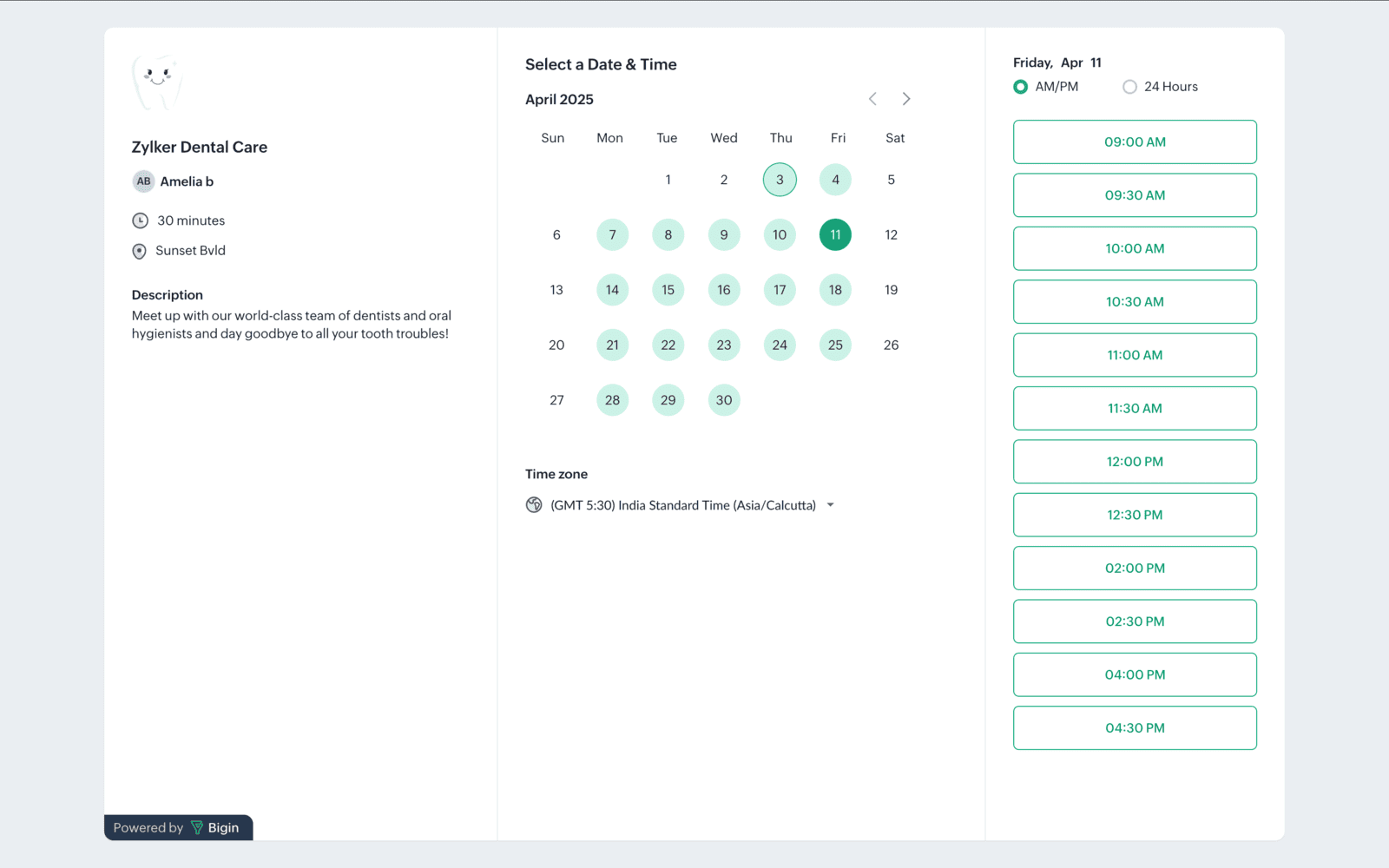Click the location pin icon beside Sunset Bvld
Image resolution: width=1389 pixels, height=868 pixels.
(x=139, y=251)
